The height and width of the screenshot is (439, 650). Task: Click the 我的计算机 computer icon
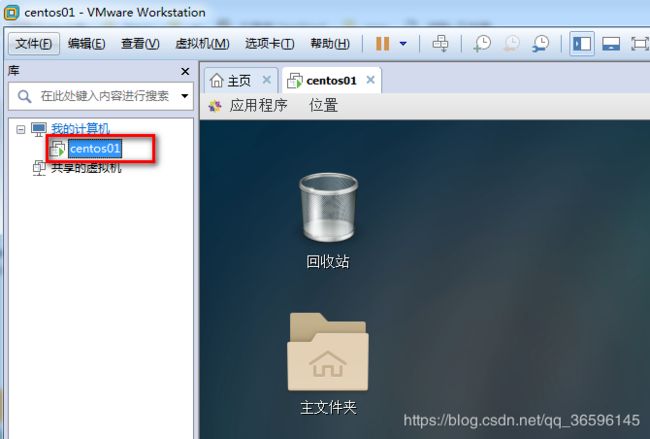coord(39,129)
